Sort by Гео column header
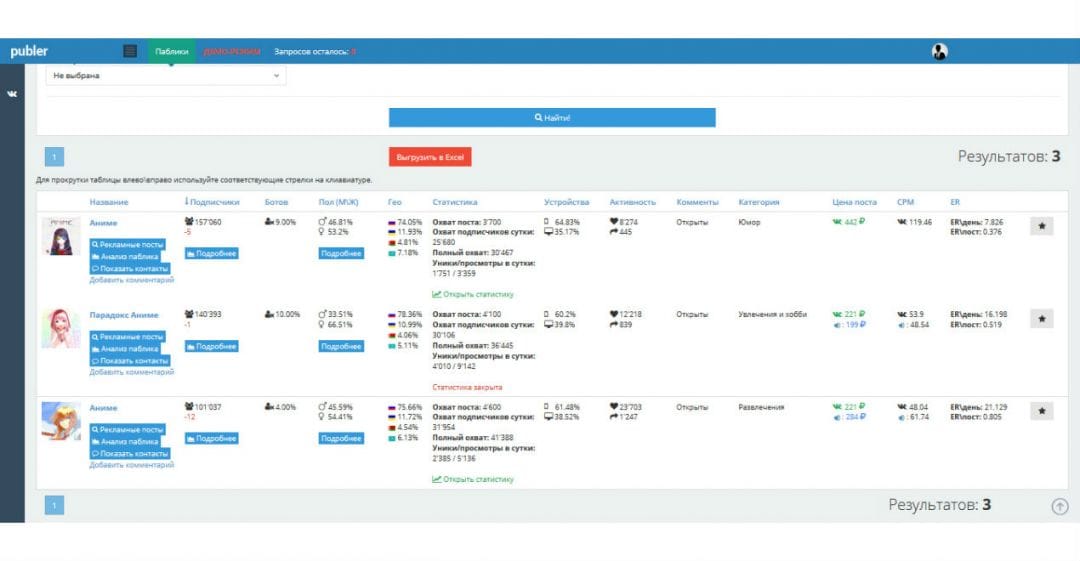This screenshot has height=561, width=1080. click(x=395, y=202)
